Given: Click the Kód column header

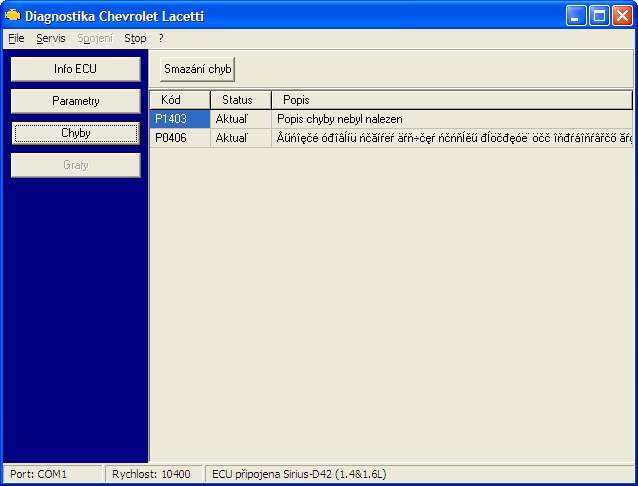Looking at the screenshot, I should [180, 100].
